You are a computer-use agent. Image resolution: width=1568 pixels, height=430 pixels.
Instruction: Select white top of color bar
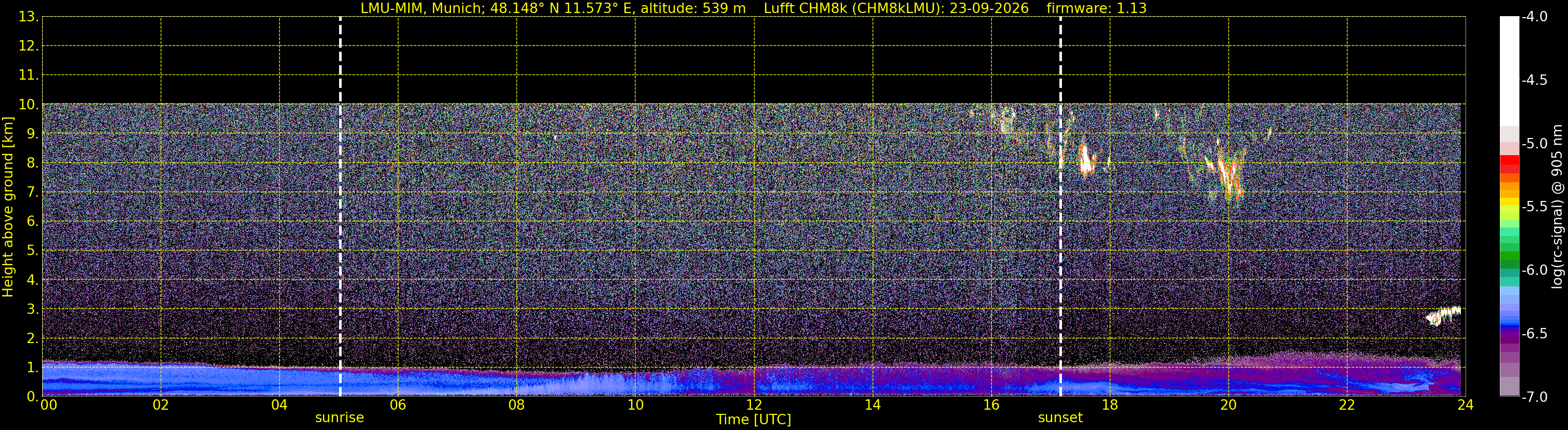[1509, 70]
